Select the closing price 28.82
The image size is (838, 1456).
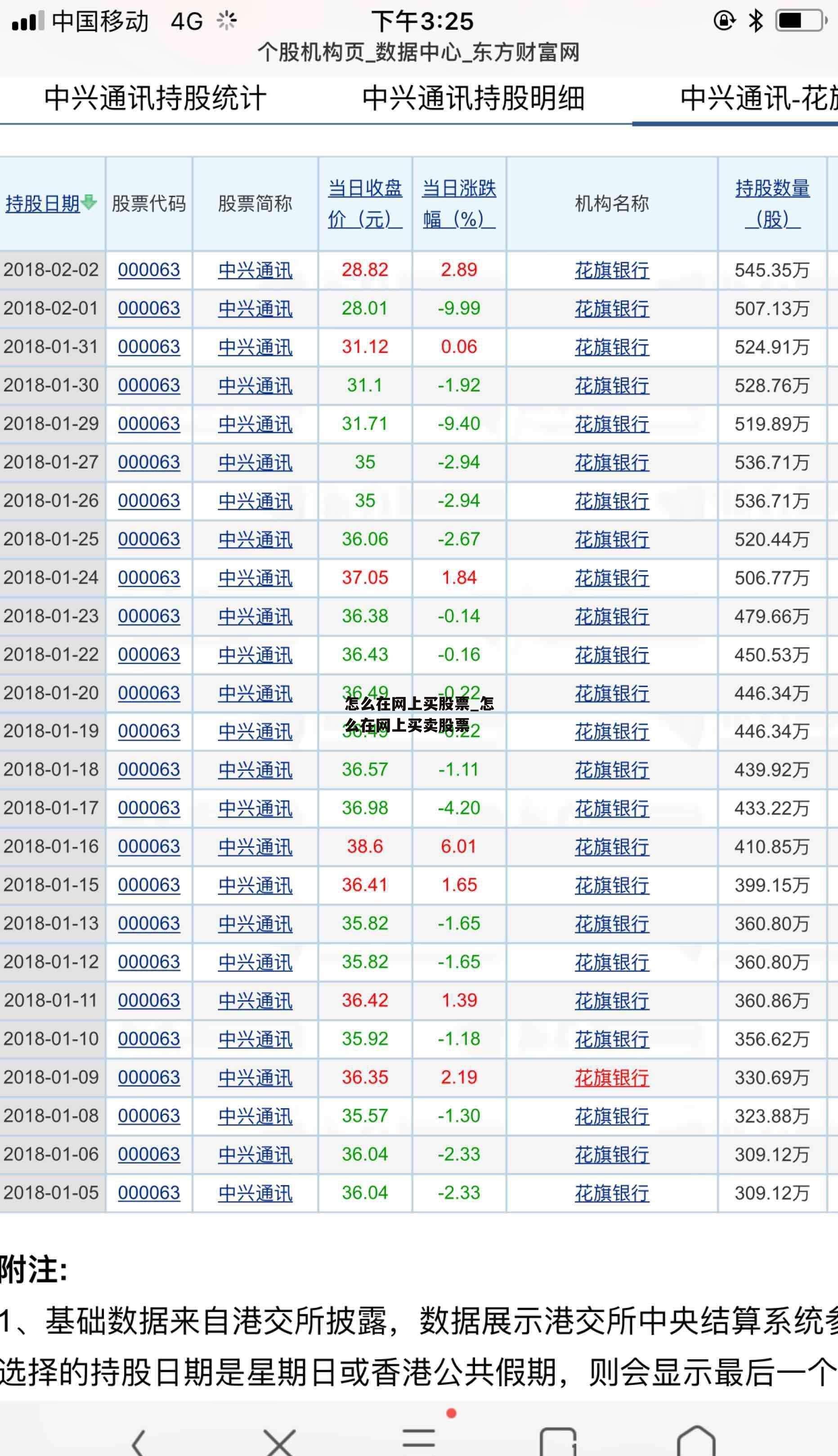(365, 270)
